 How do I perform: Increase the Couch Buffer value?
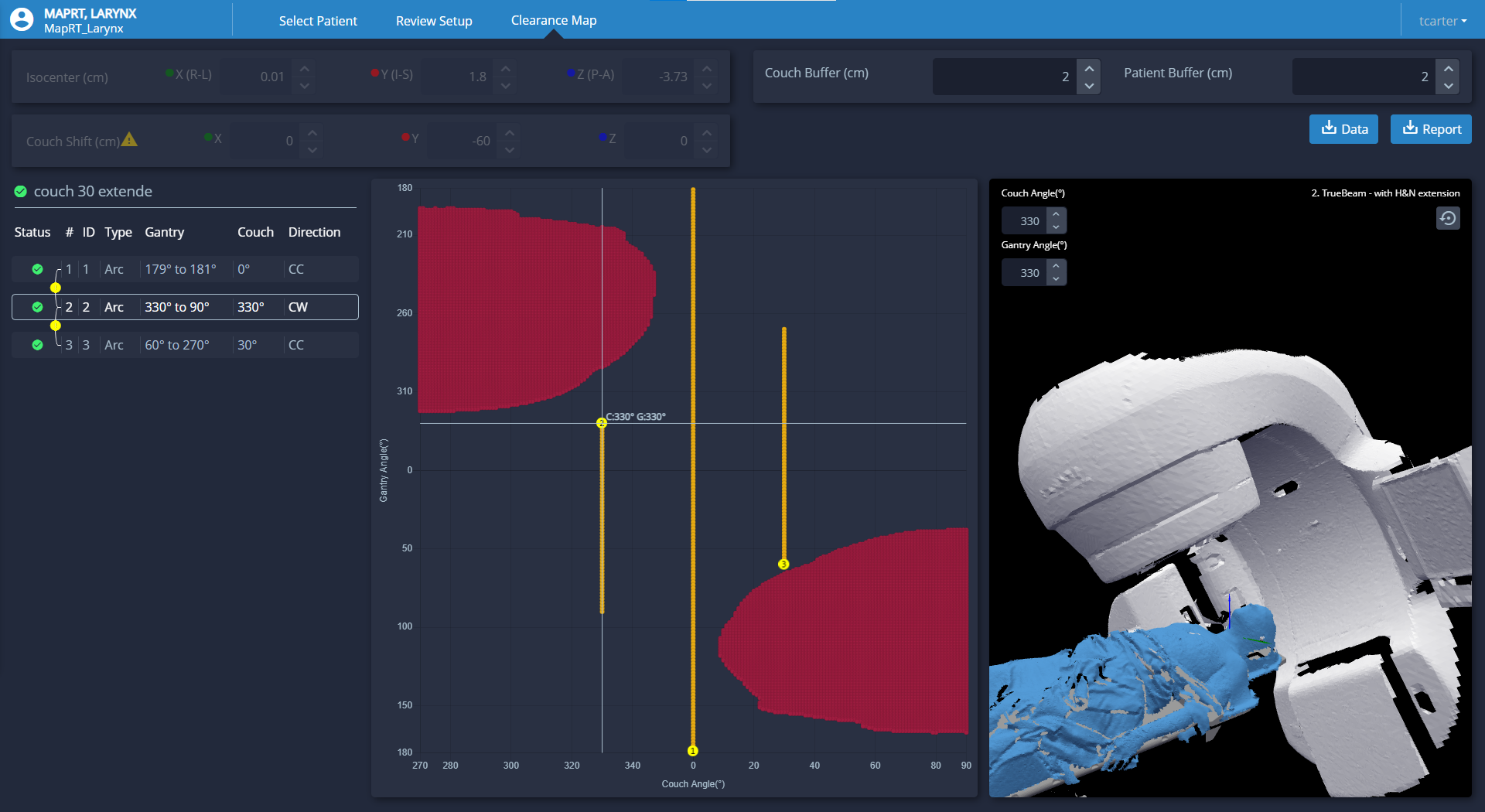tap(1089, 68)
